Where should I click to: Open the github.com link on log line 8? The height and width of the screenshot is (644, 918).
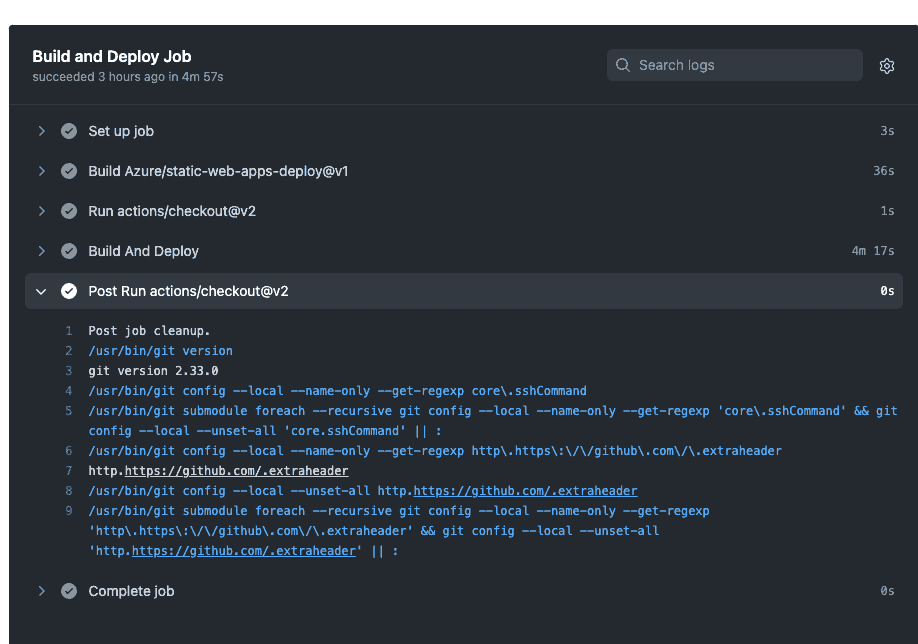[x=525, y=491]
